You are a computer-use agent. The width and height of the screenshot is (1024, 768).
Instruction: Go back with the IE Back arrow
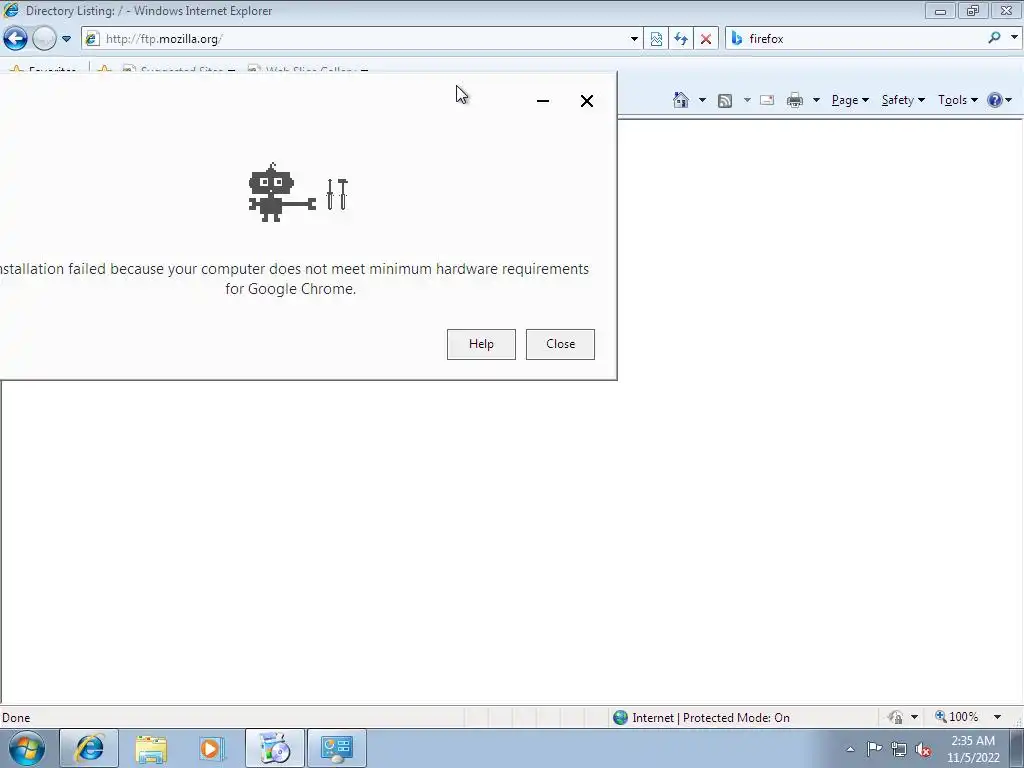point(16,39)
